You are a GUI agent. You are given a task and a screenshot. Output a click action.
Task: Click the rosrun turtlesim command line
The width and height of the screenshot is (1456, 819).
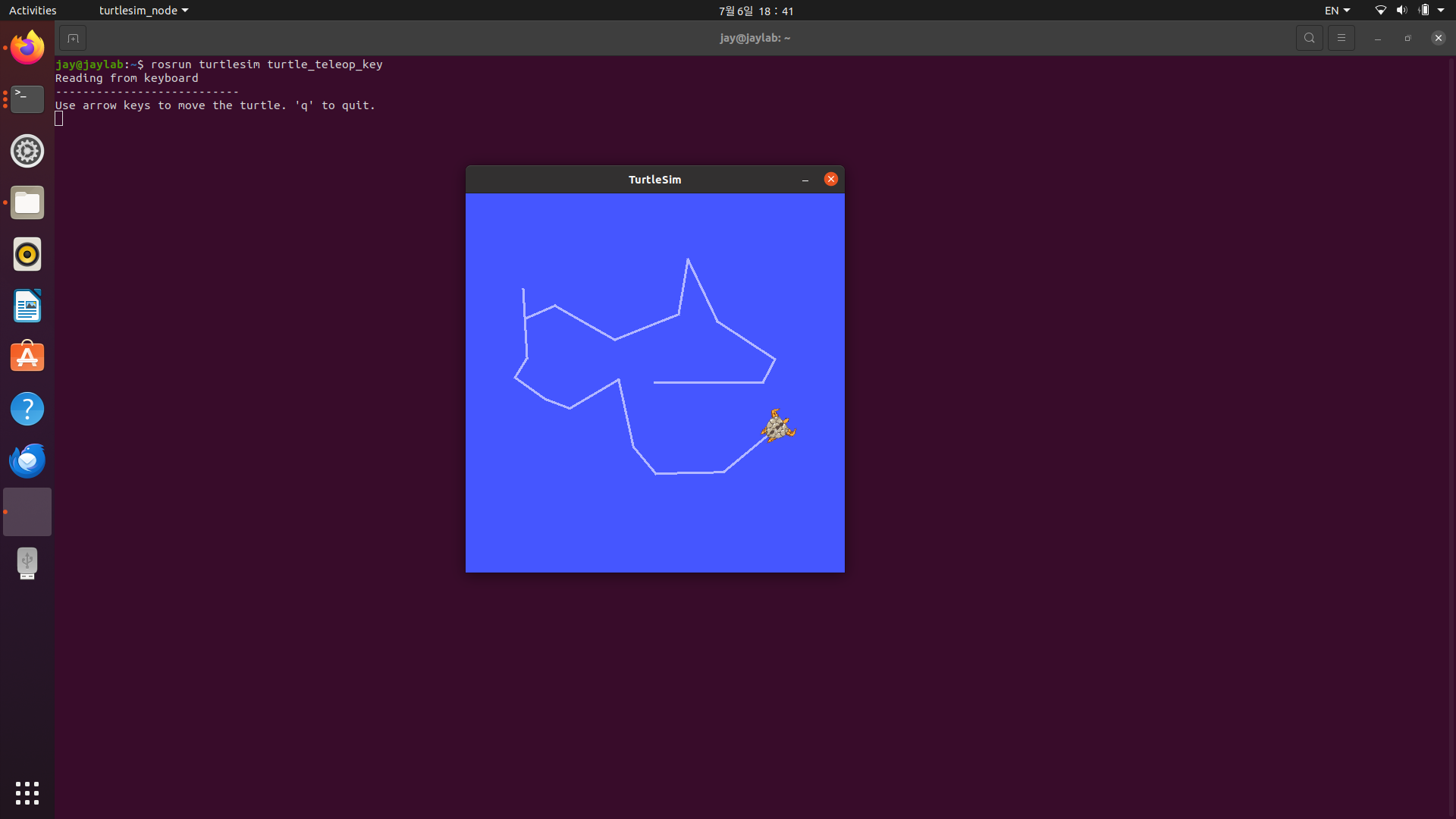pos(219,64)
